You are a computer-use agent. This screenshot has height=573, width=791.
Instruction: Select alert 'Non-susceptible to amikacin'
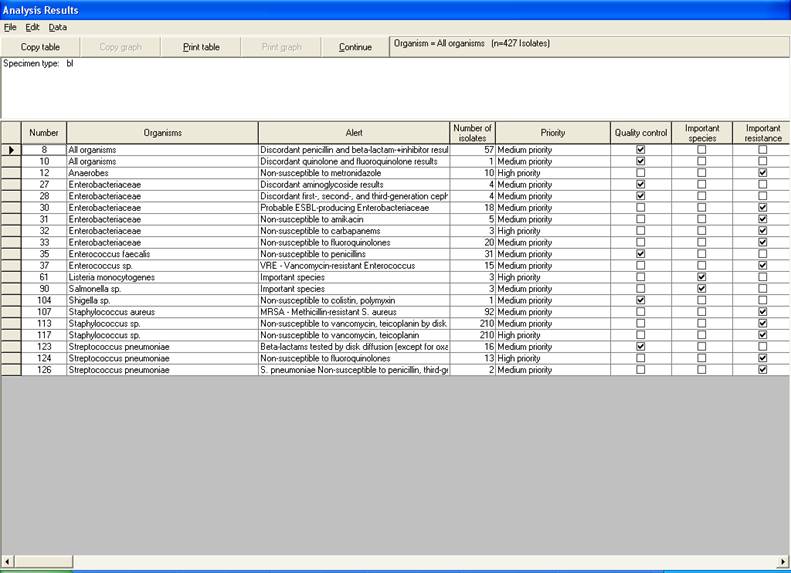[x=354, y=219]
